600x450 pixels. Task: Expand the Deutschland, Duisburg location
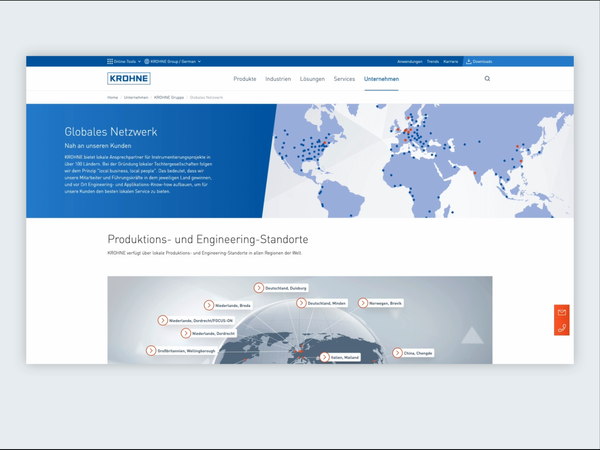(281, 288)
